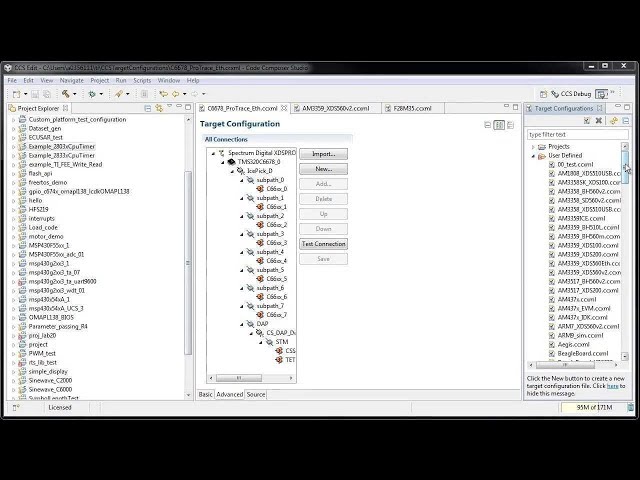The image size is (640, 480).
Task: Collapse the subpath_0 node
Action: 242,180
